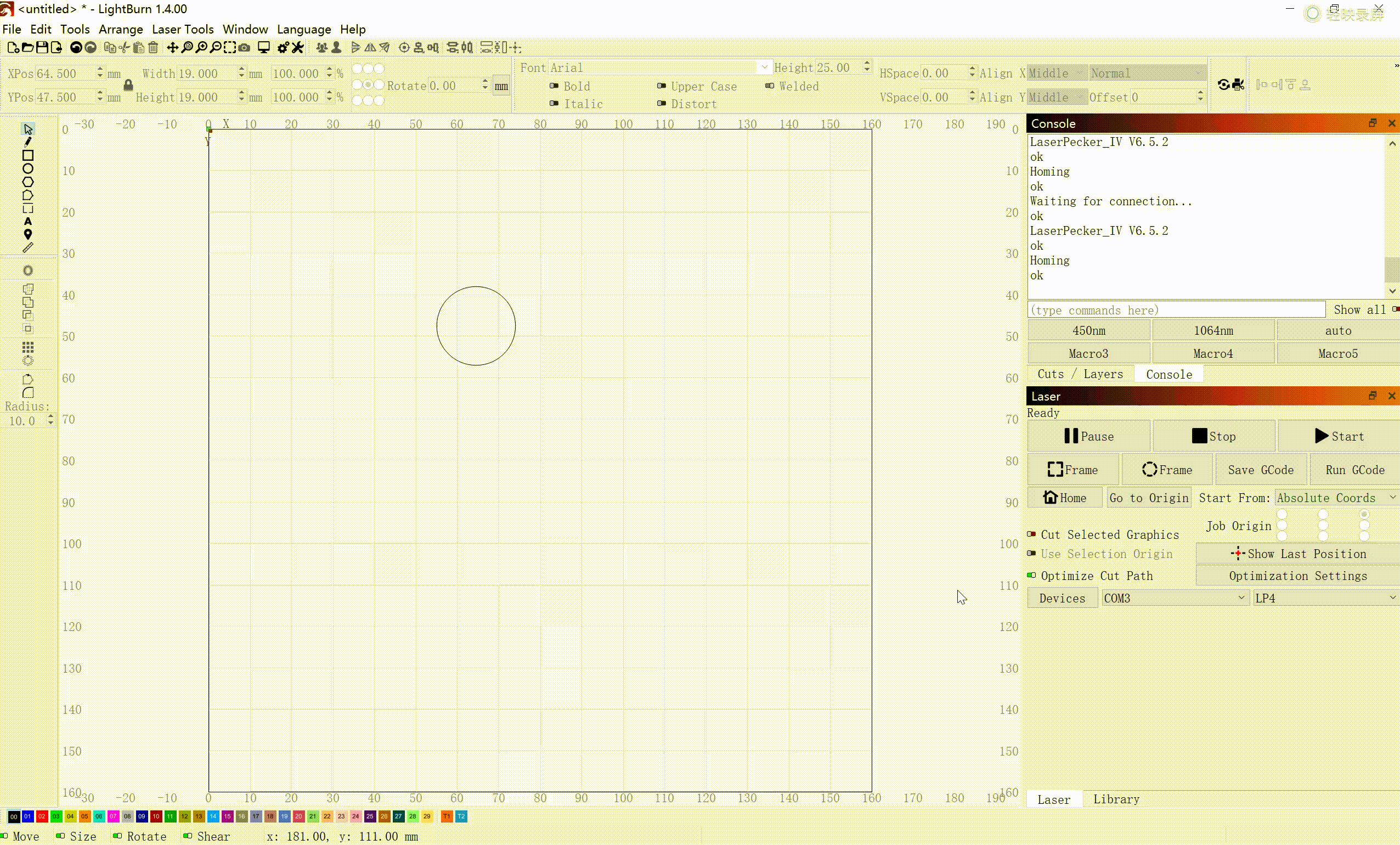Click the Preview monitor icon
The width and height of the screenshot is (1400, 845).
(264, 48)
